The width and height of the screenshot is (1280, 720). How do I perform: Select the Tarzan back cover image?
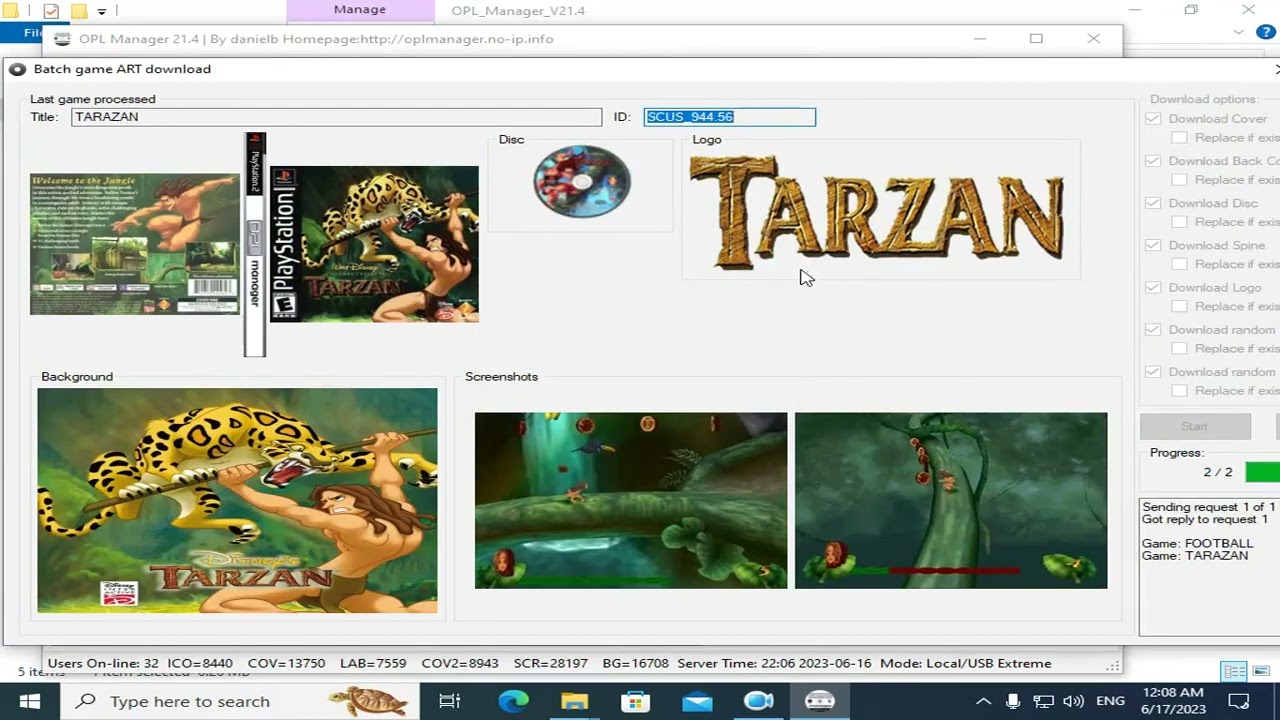click(x=135, y=244)
